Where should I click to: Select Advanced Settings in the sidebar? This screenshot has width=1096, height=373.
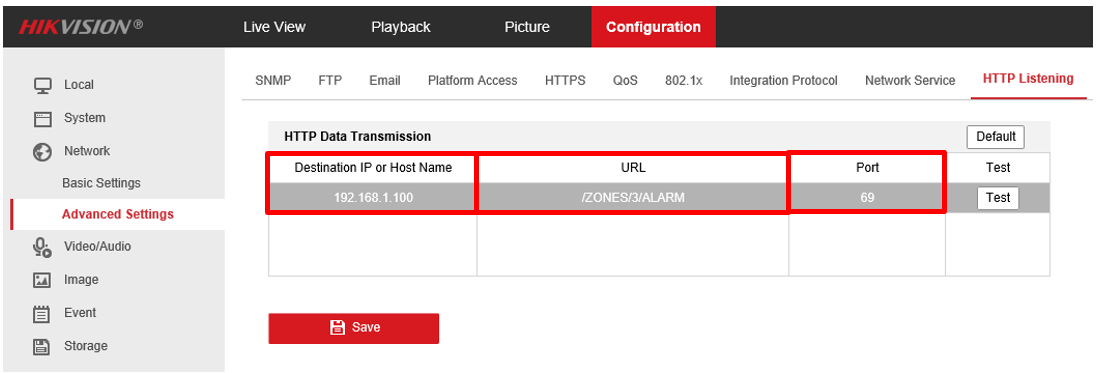(117, 214)
